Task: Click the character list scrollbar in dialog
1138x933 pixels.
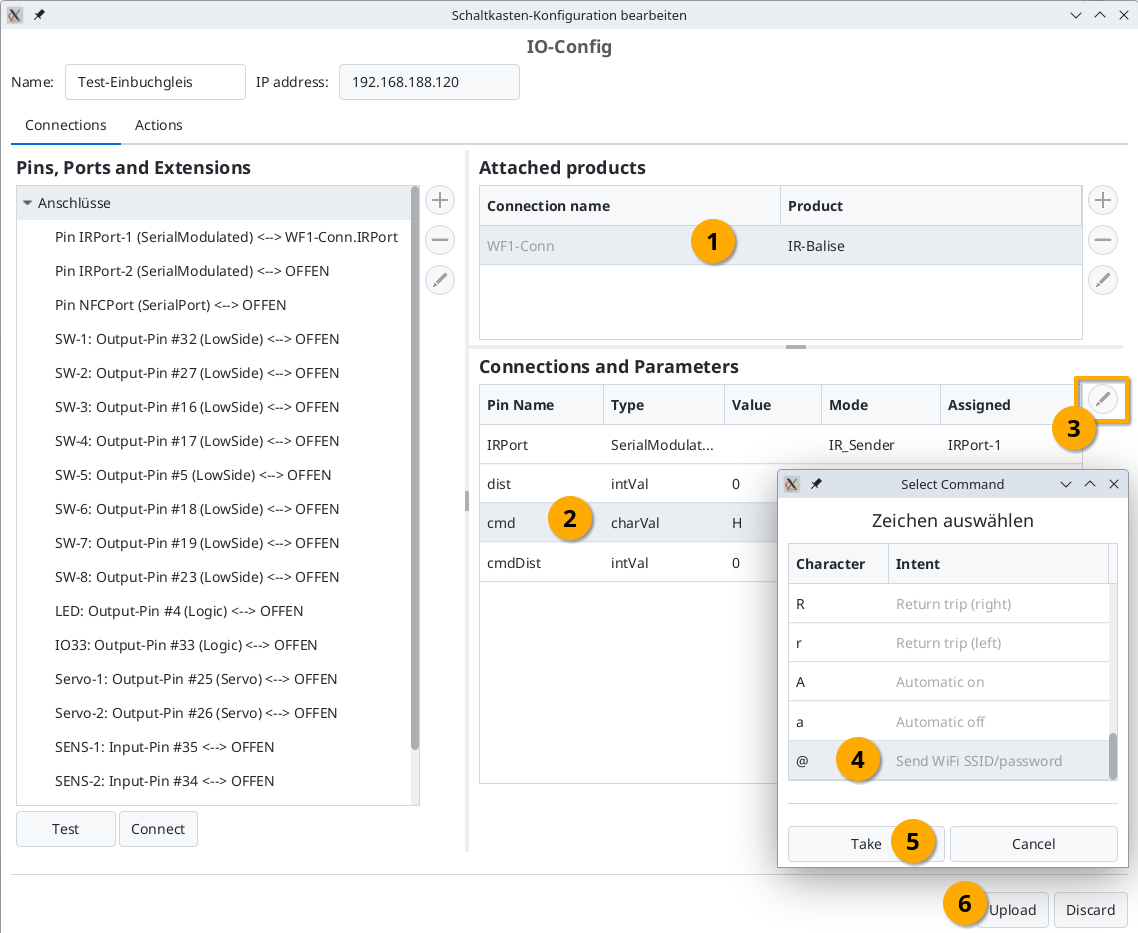Action: tap(1113, 756)
